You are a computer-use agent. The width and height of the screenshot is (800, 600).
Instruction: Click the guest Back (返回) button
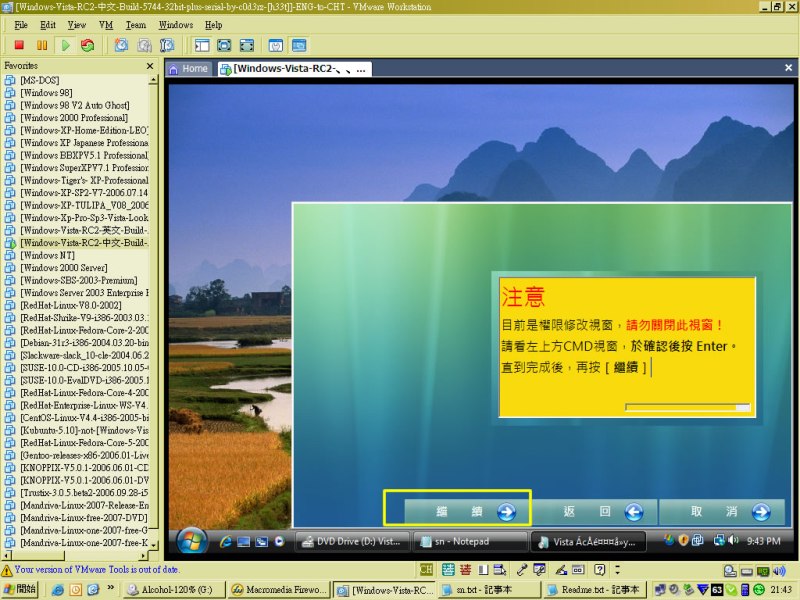tap(594, 512)
